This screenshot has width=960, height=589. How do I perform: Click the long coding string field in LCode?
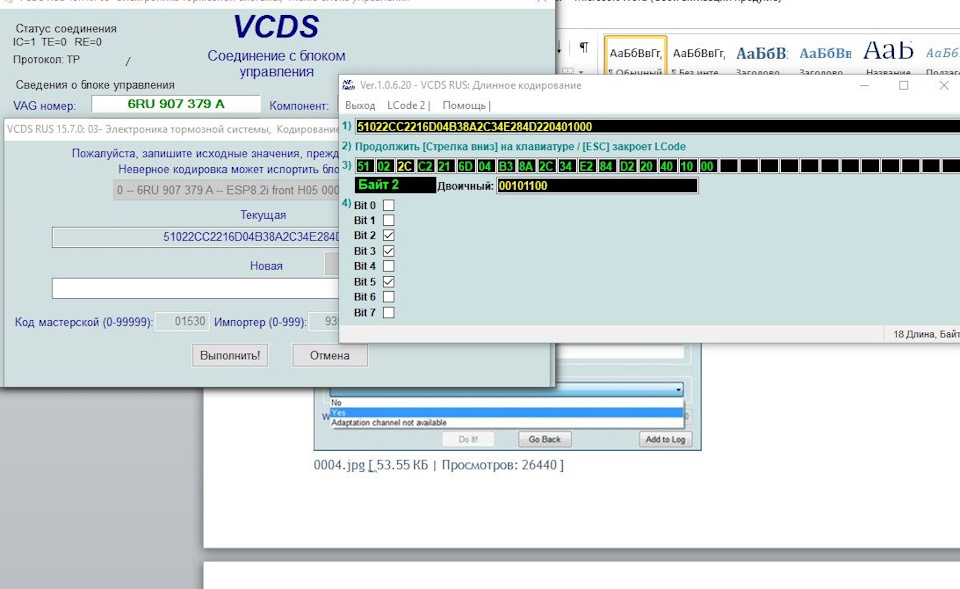click(x=658, y=127)
